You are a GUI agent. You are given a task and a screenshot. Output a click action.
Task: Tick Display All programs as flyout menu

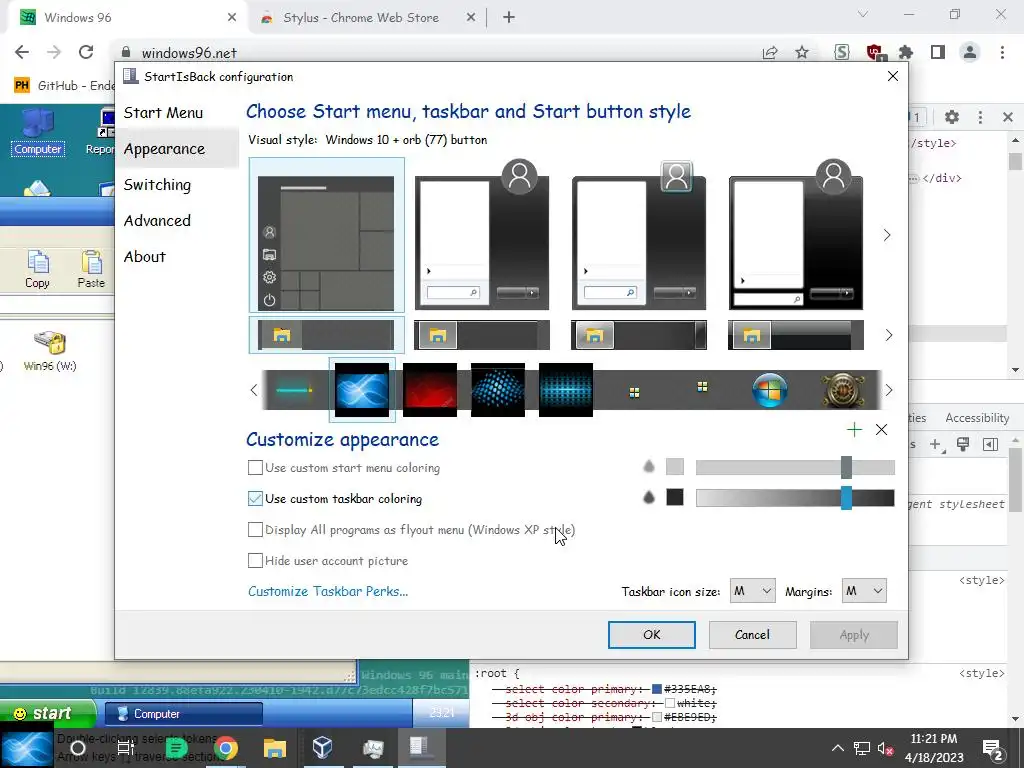coord(255,530)
